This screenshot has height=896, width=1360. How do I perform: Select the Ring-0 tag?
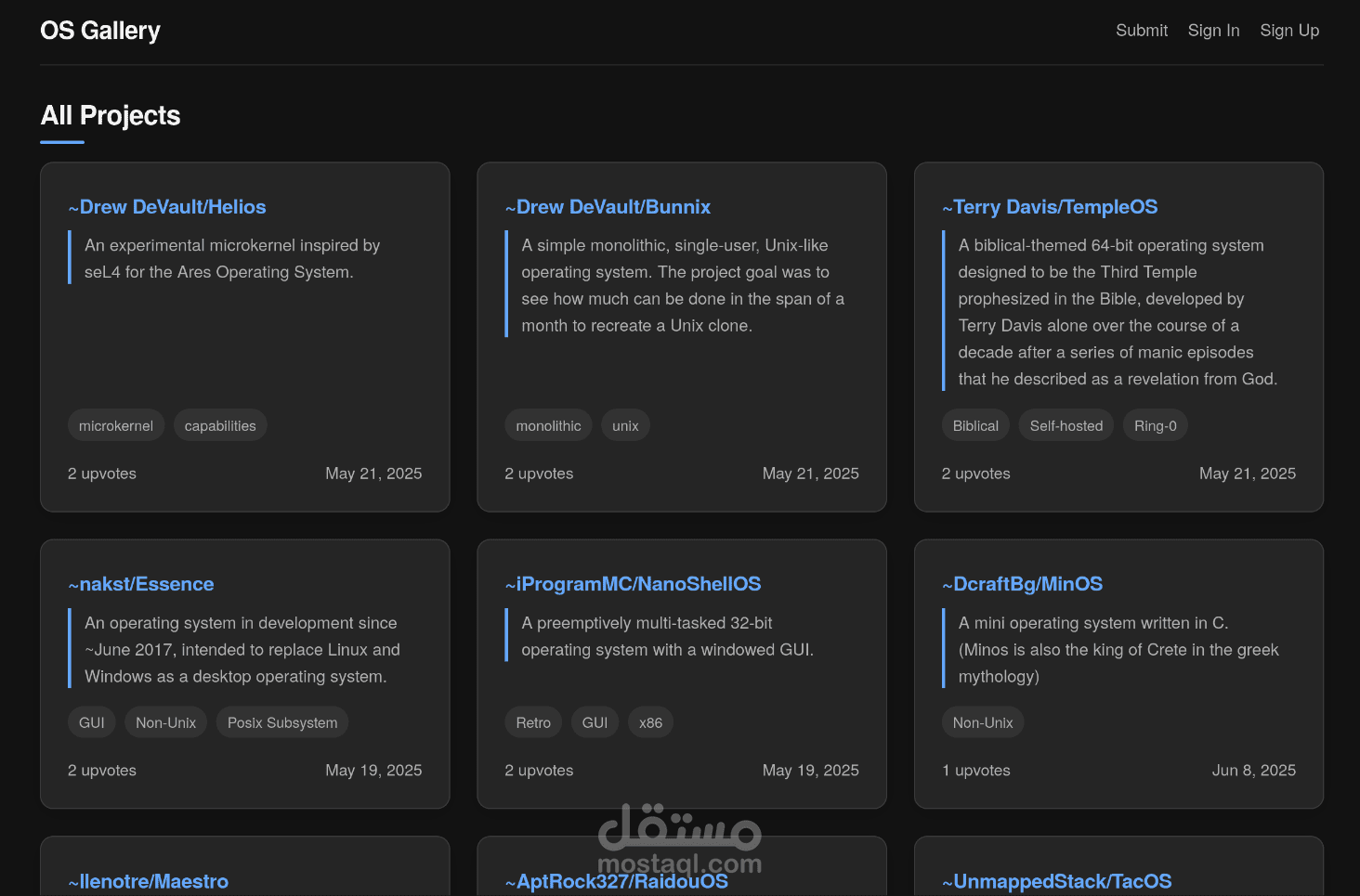(1156, 425)
